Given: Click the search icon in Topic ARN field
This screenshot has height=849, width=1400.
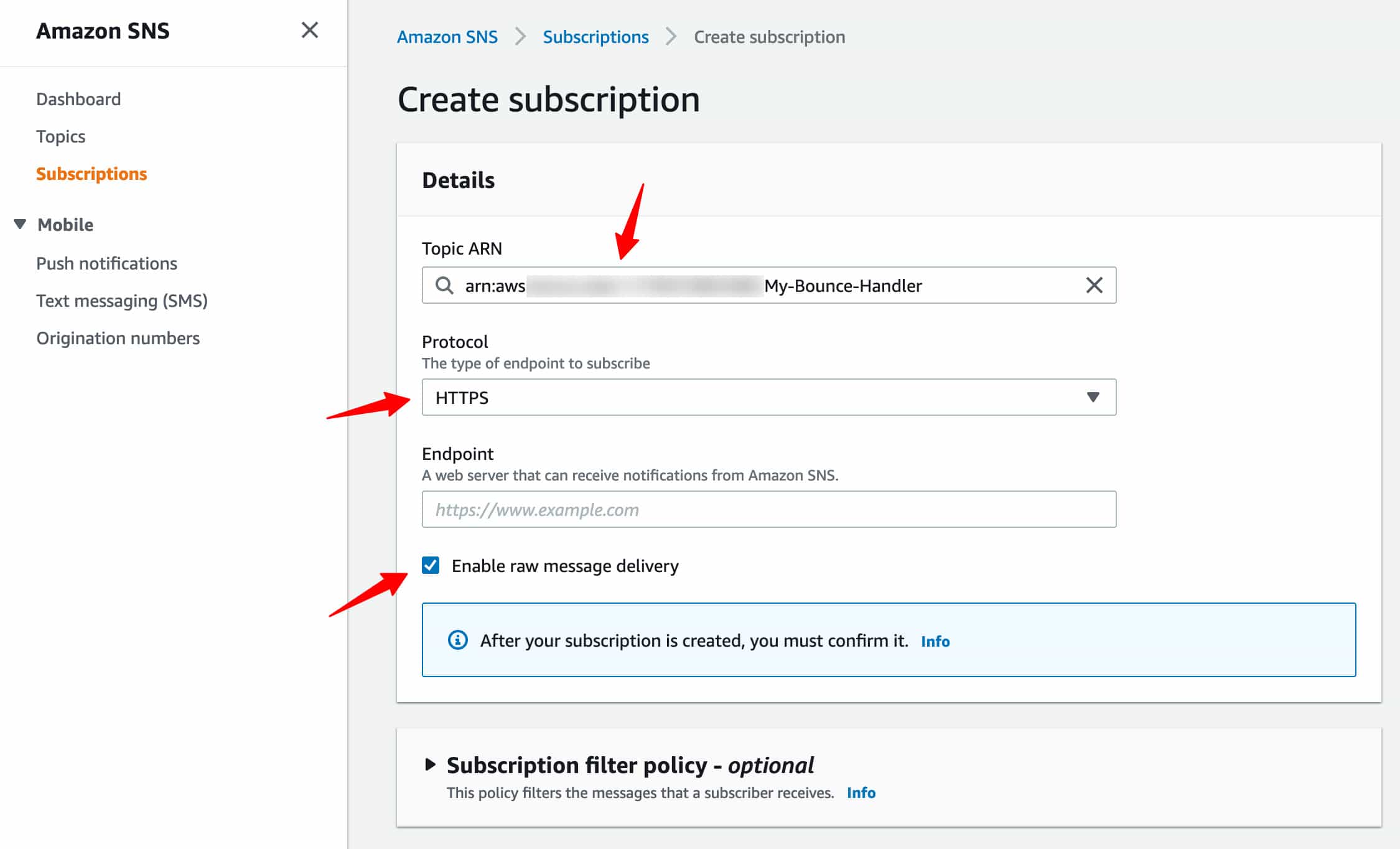Looking at the screenshot, I should pyautogui.click(x=443, y=285).
